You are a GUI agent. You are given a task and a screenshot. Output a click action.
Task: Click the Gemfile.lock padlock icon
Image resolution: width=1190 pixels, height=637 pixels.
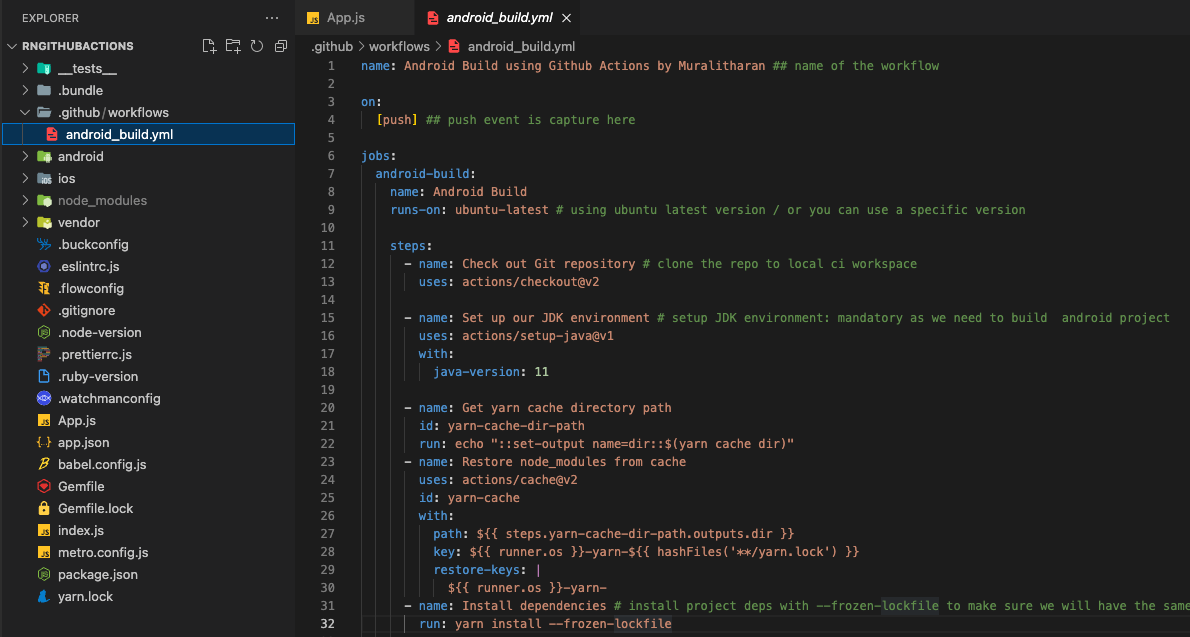coord(44,509)
